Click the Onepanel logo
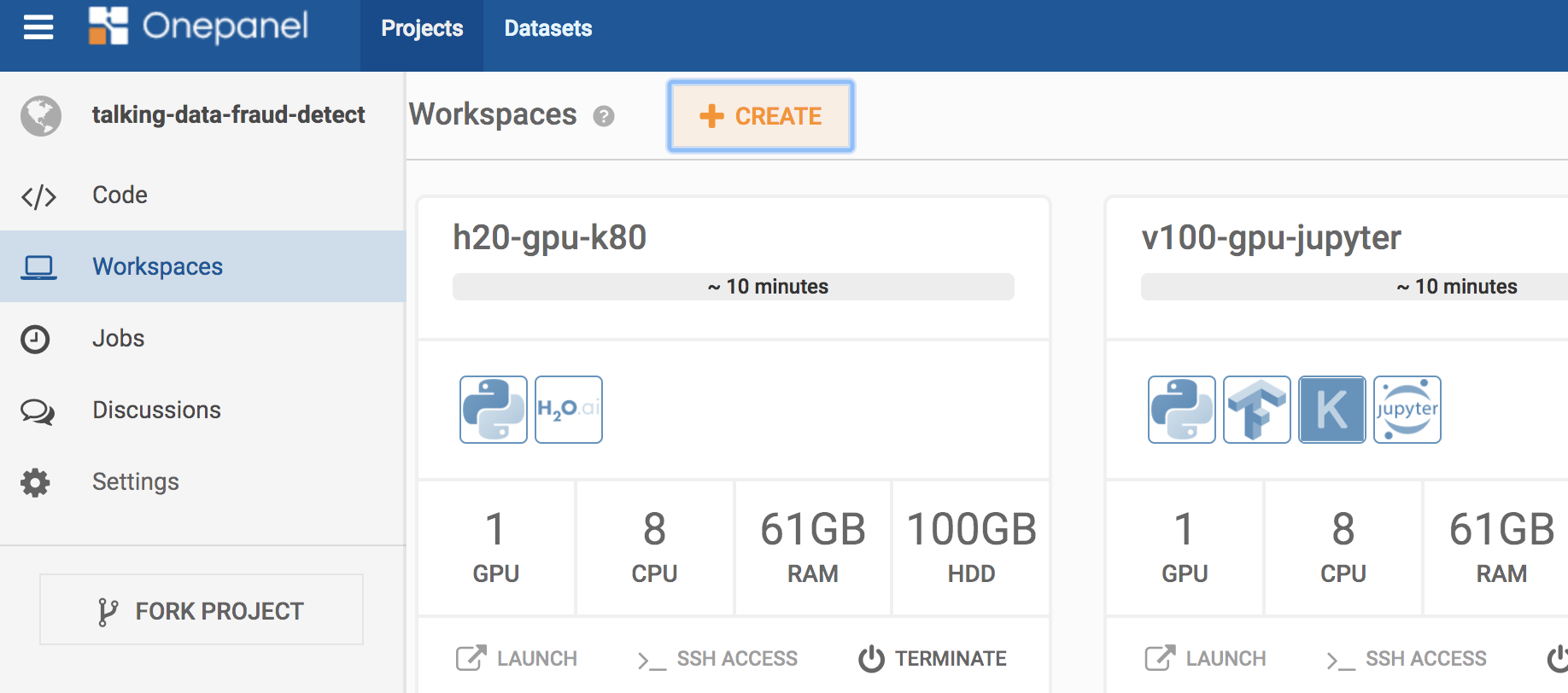Image resolution: width=1568 pixels, height=693 pixels. [199, 26]
